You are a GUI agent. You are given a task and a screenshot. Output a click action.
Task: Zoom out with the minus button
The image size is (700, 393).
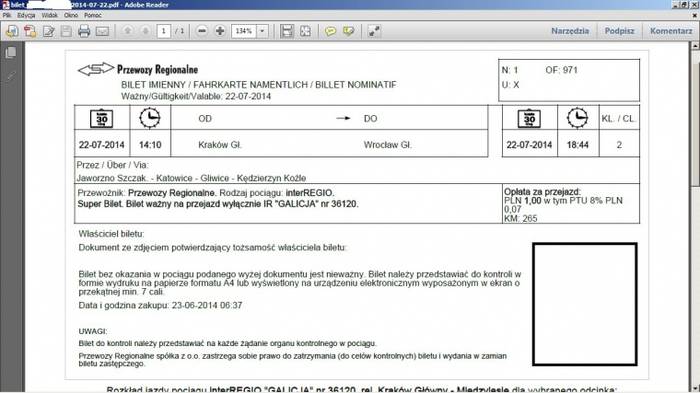pos(202,31)
